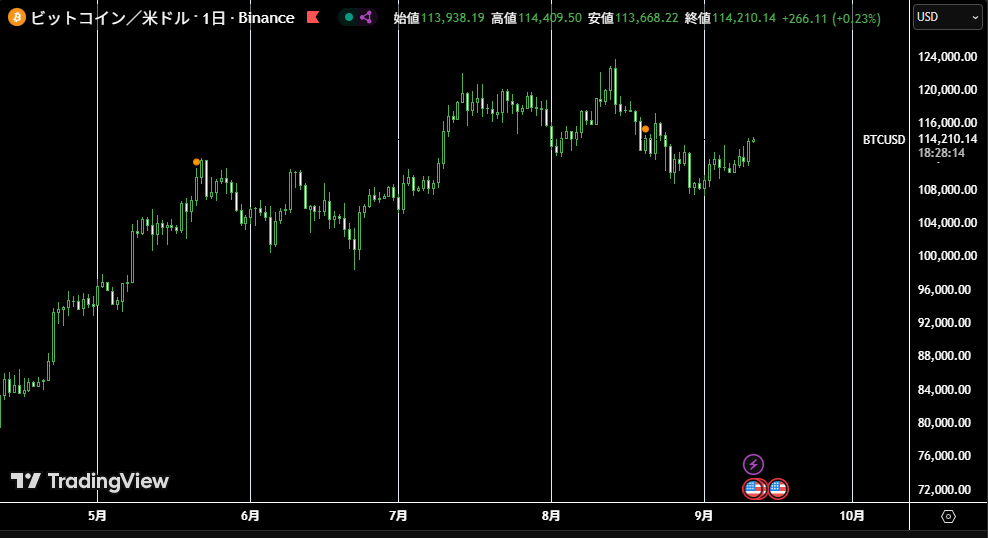Click the orange marker dot in August
The width and height of the screenshot is (988, 538).
point(646,129)
